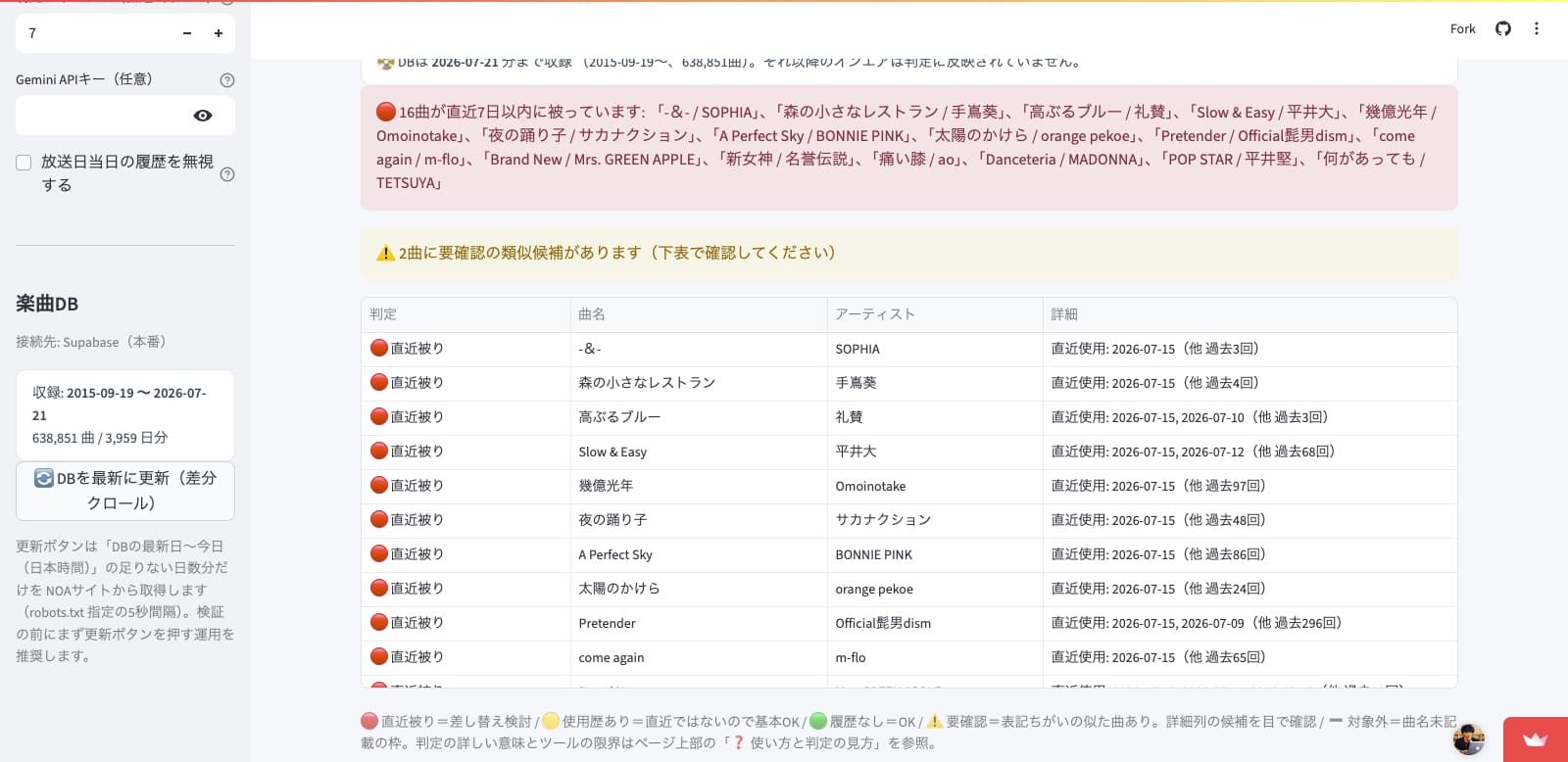Click artist cell 手嶌葵
Viewport: 1568px width, 762px height.
[x=935, y=383]
